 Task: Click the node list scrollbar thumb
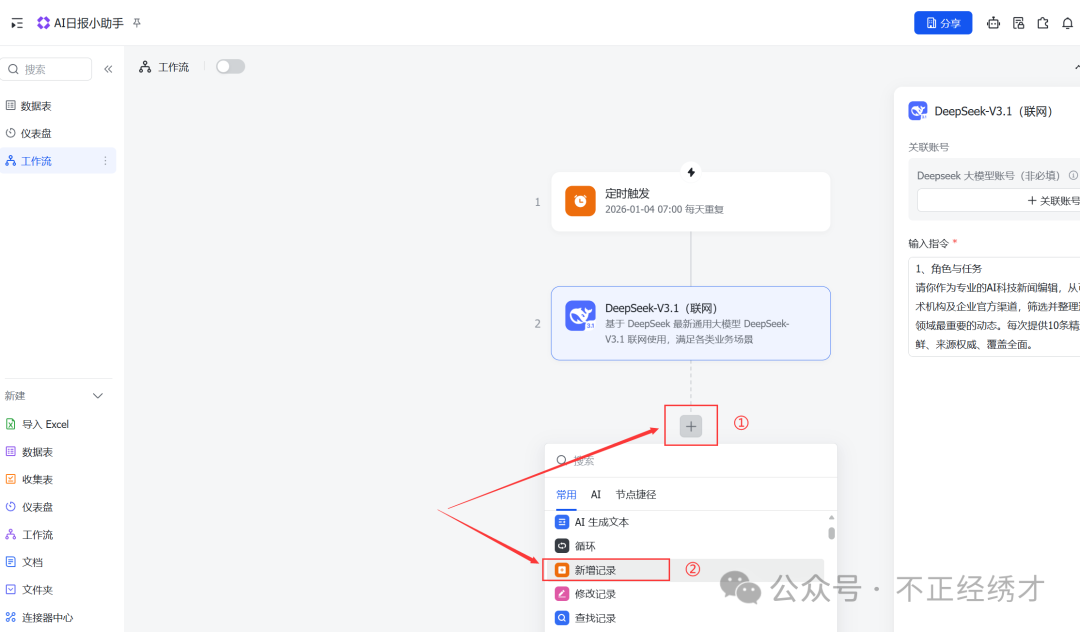click(831, 533)
